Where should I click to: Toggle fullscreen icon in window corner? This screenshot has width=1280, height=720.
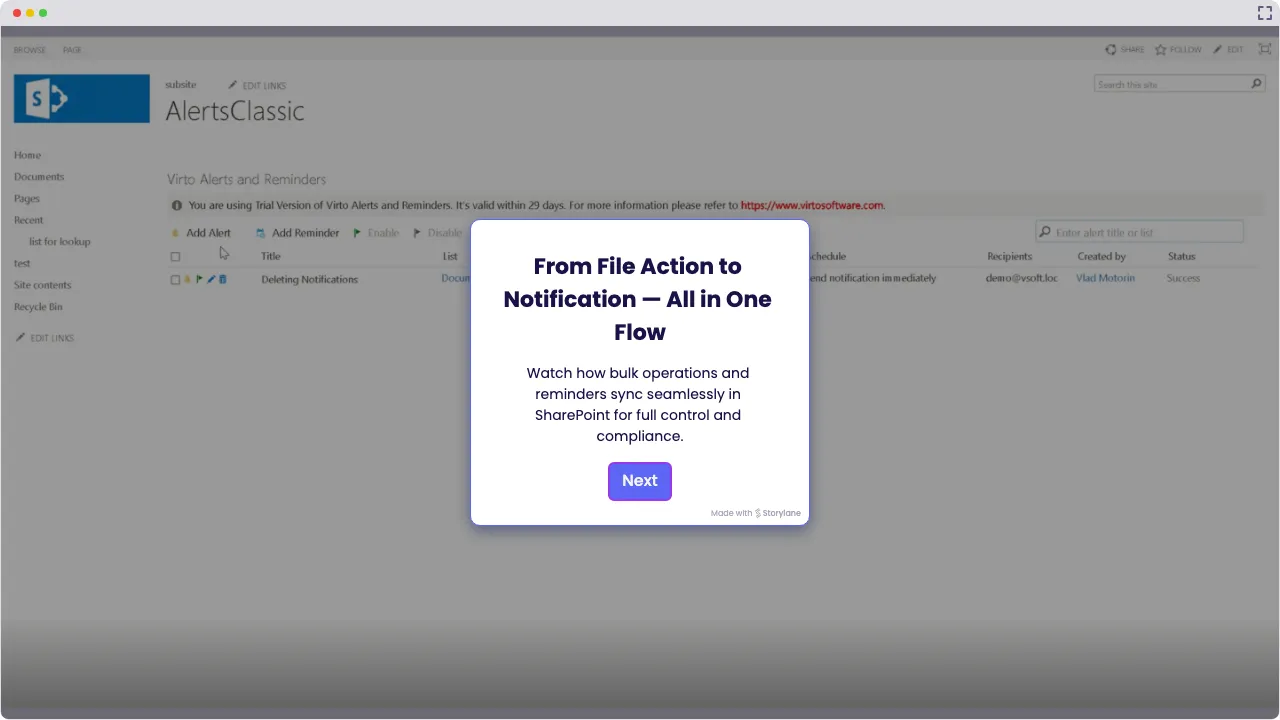point(1264,13)
